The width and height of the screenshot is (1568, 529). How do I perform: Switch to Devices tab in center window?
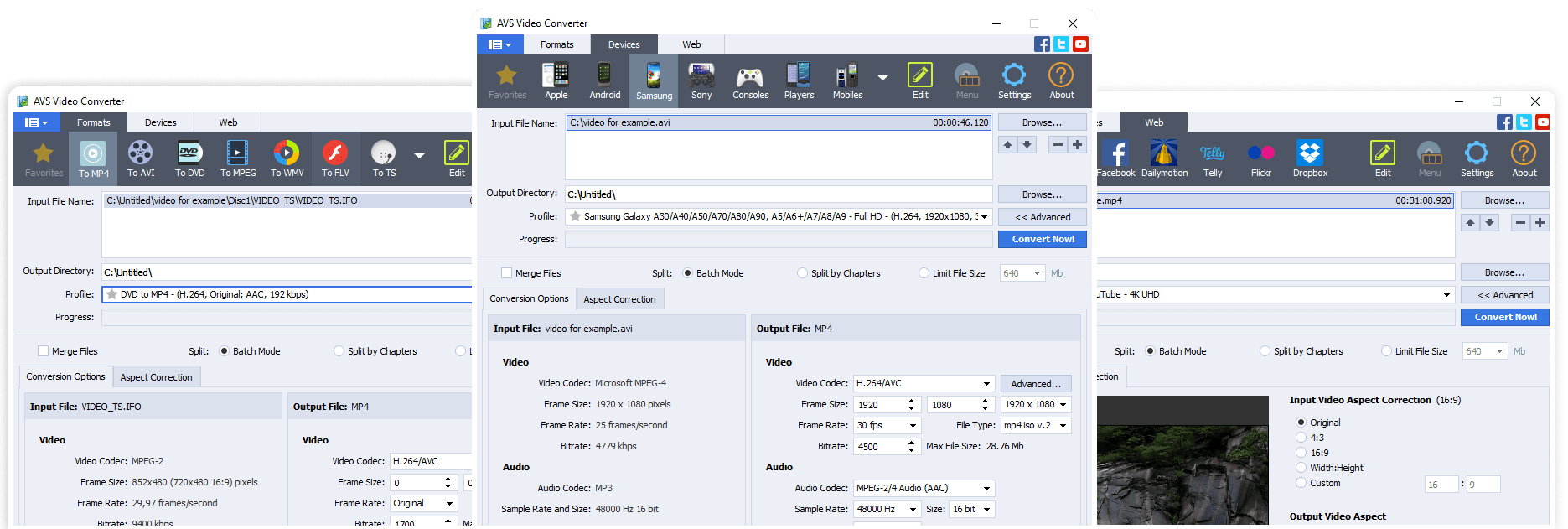624,44
